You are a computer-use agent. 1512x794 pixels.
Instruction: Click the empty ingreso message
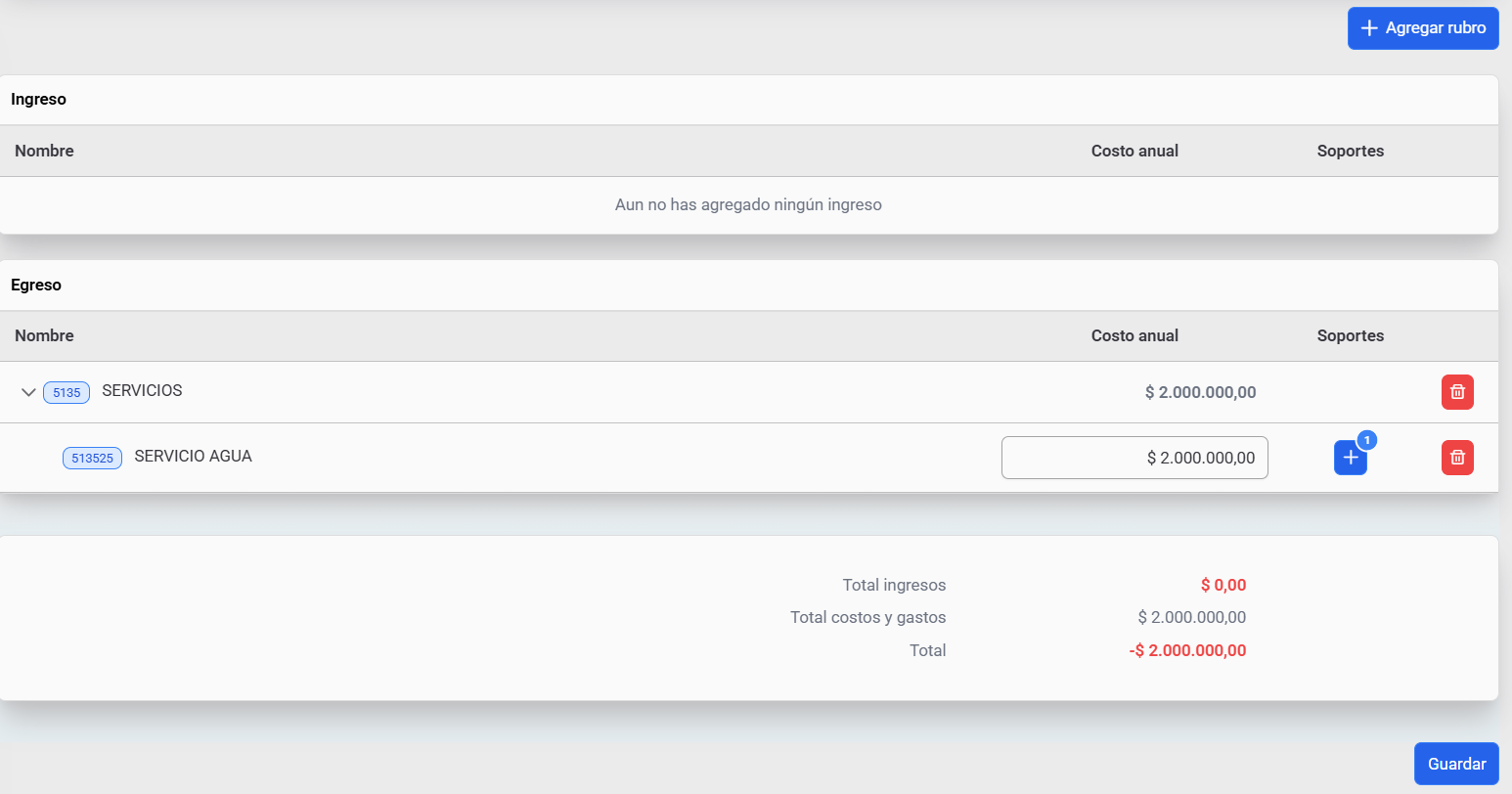748,204
